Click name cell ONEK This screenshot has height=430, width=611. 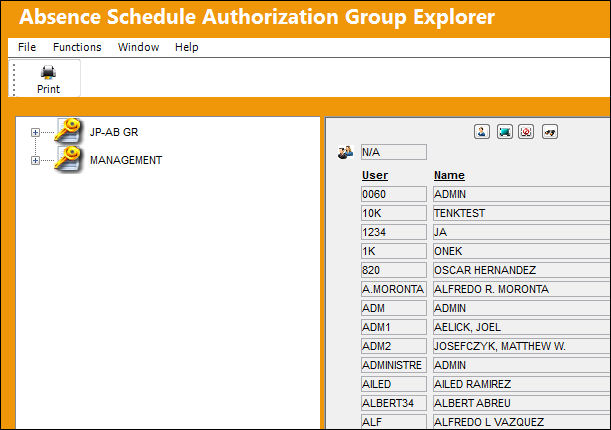[522, 251]
